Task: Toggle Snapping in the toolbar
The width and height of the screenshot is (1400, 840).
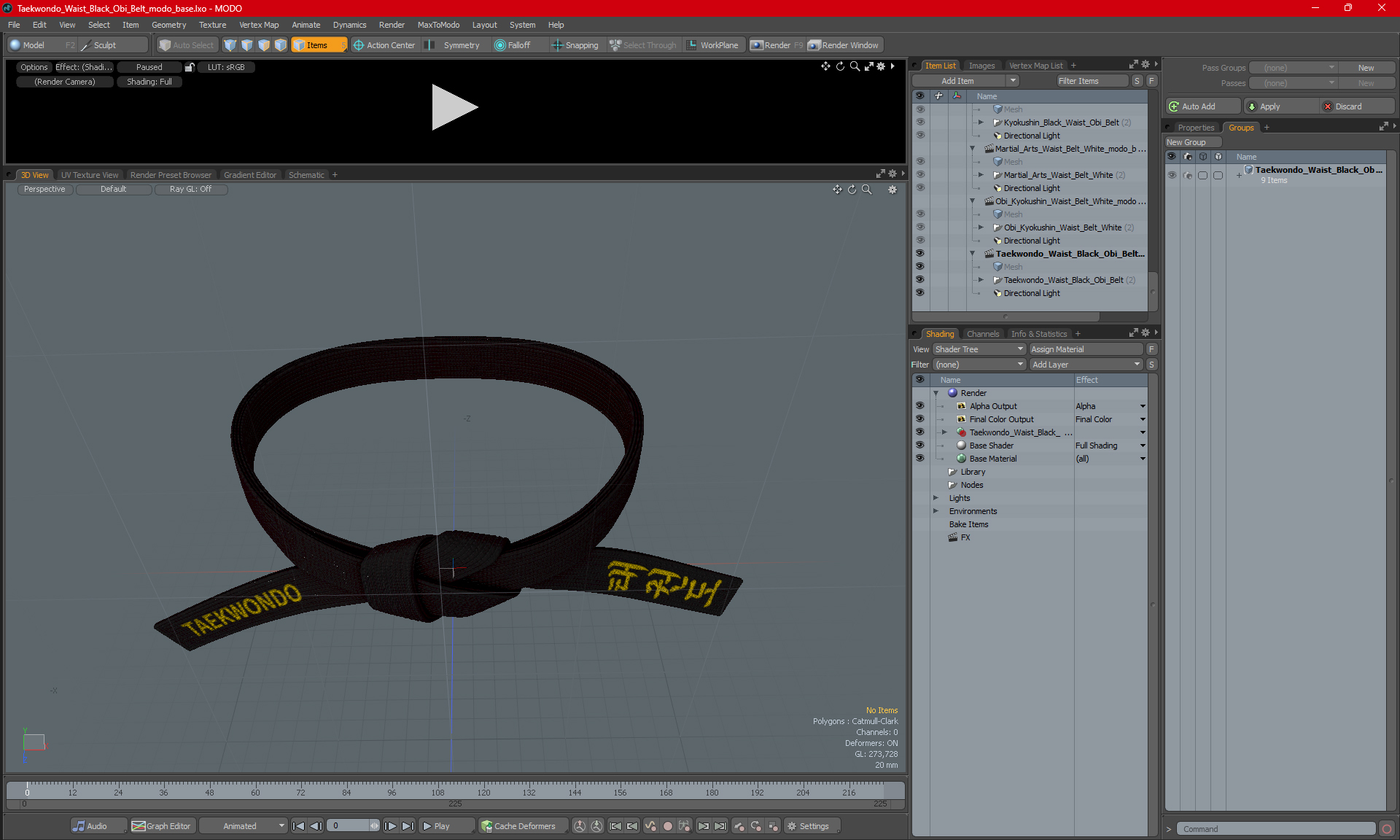Action: (575, 45)
